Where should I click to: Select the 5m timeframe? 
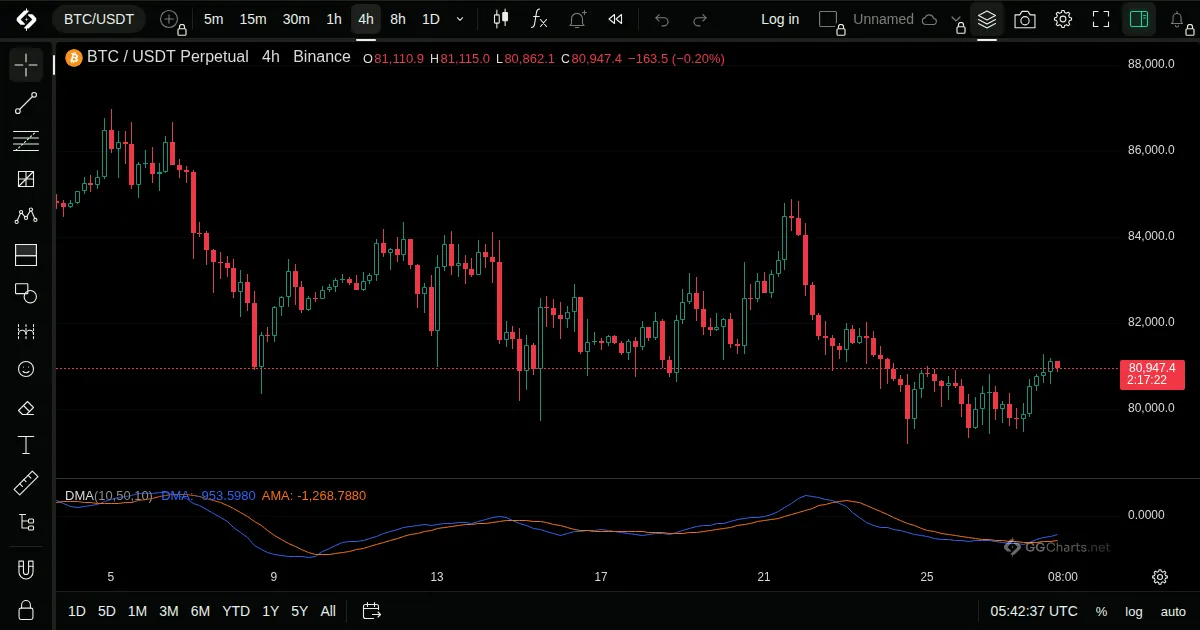[x=213, y=19]
